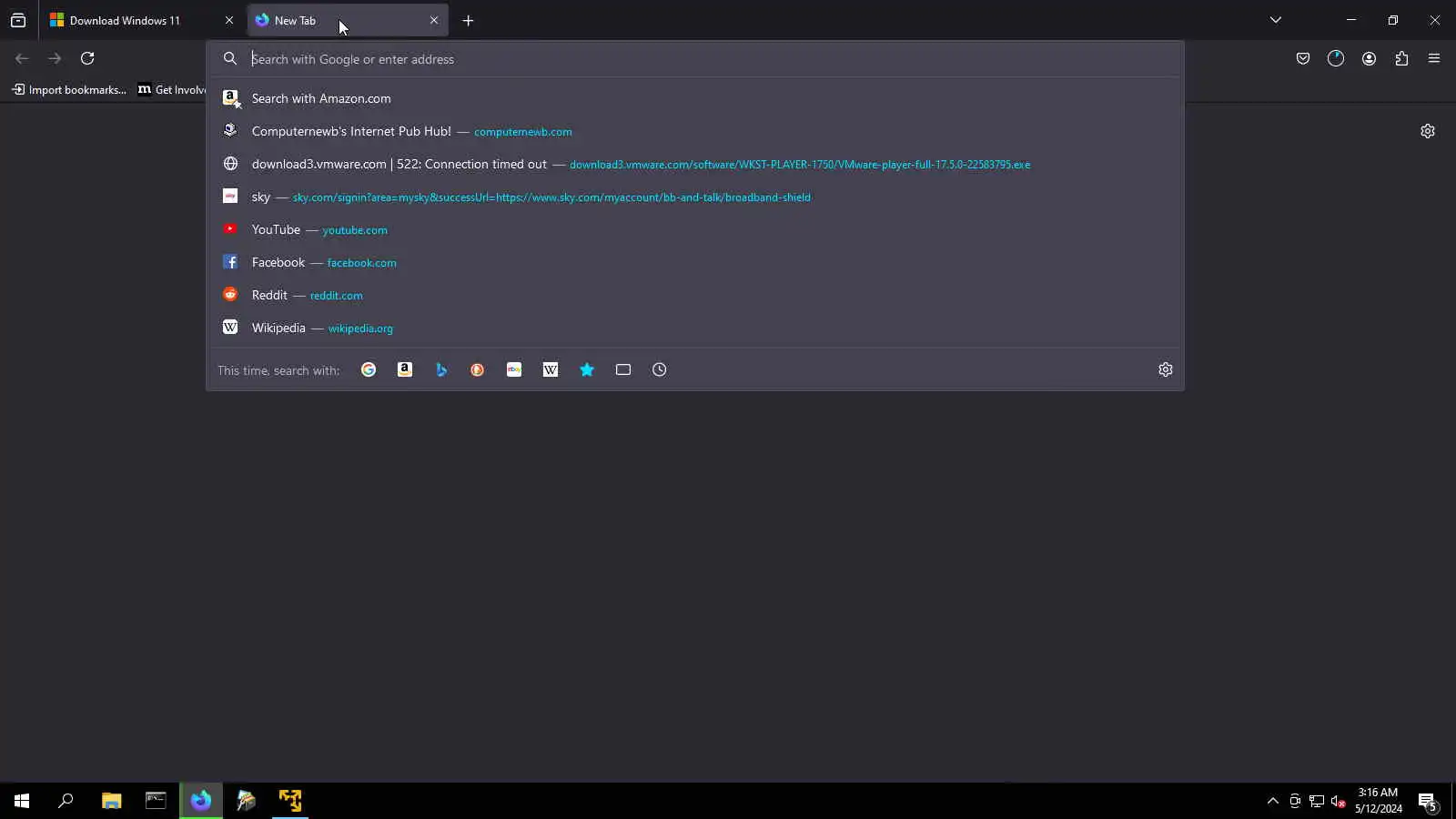Open Computernewb's Internet Pub Hub suggestion
The width and height of the screenshot is (1456, 819).
click(695, 131)
